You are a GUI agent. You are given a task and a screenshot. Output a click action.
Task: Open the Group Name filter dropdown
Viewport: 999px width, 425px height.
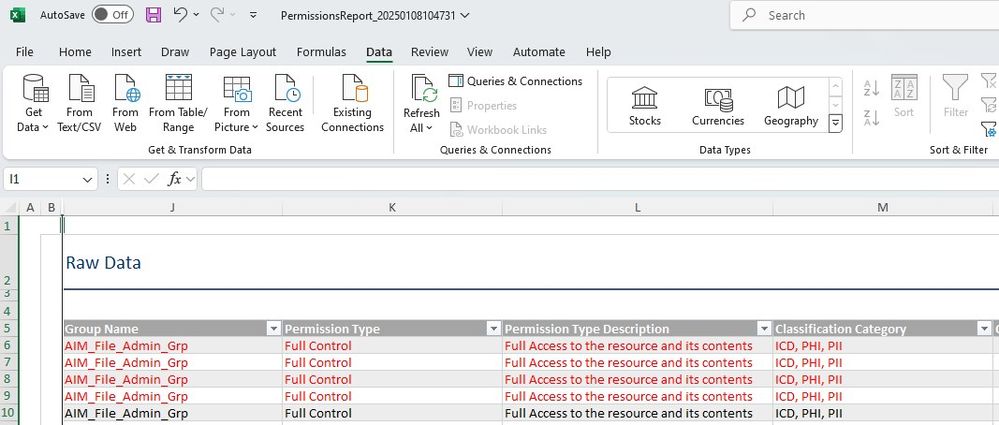(x=274, y=329)
